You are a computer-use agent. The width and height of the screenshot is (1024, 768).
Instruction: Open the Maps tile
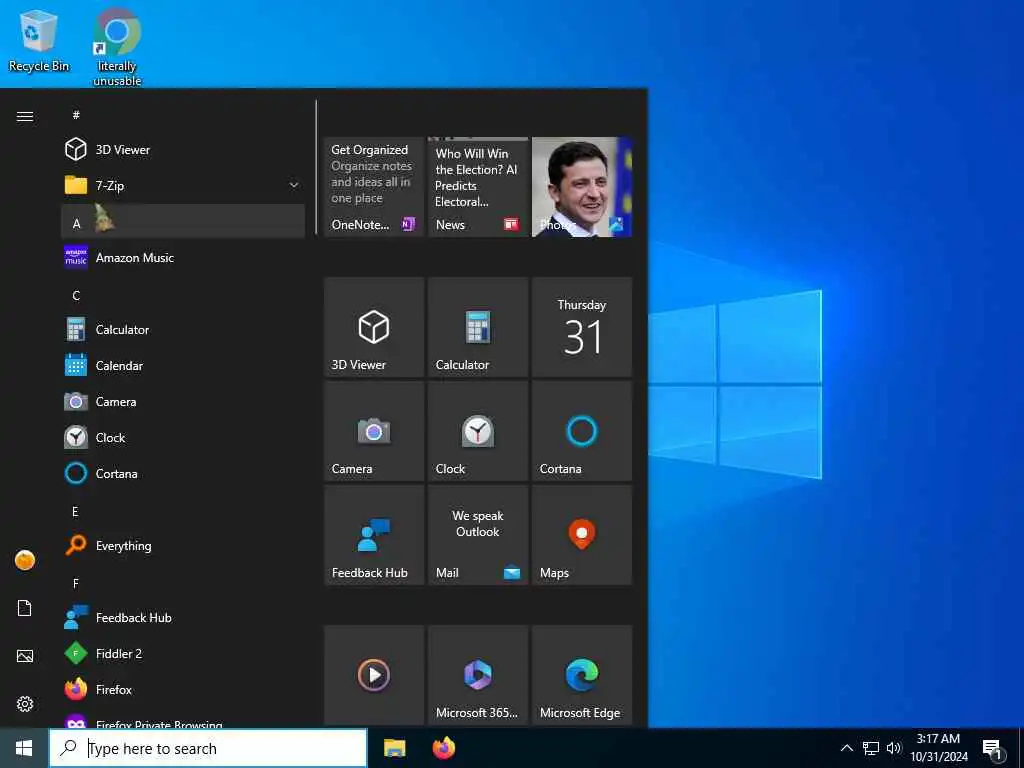(582, 535)
